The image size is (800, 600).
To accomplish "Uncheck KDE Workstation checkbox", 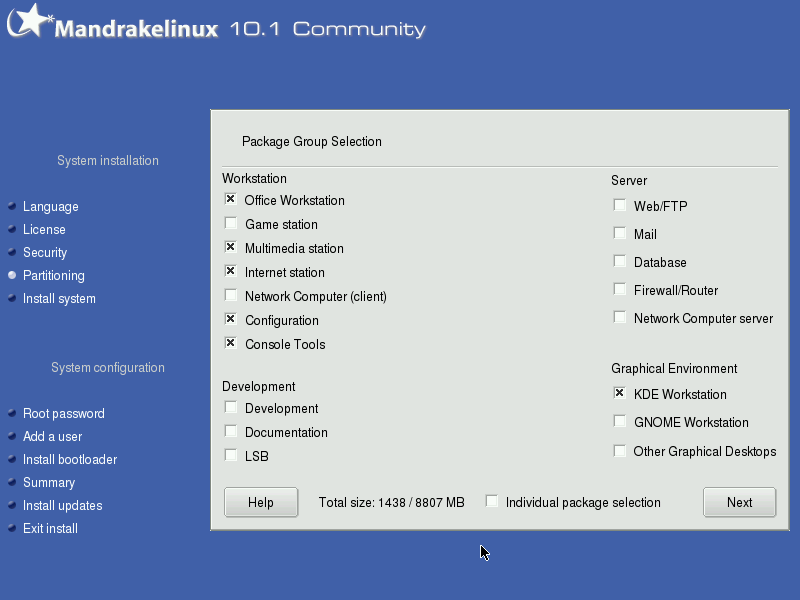I will point(619,393).
